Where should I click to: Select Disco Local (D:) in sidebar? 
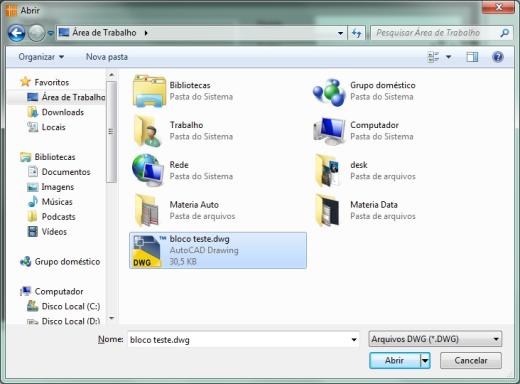click(x=71, y=321)
